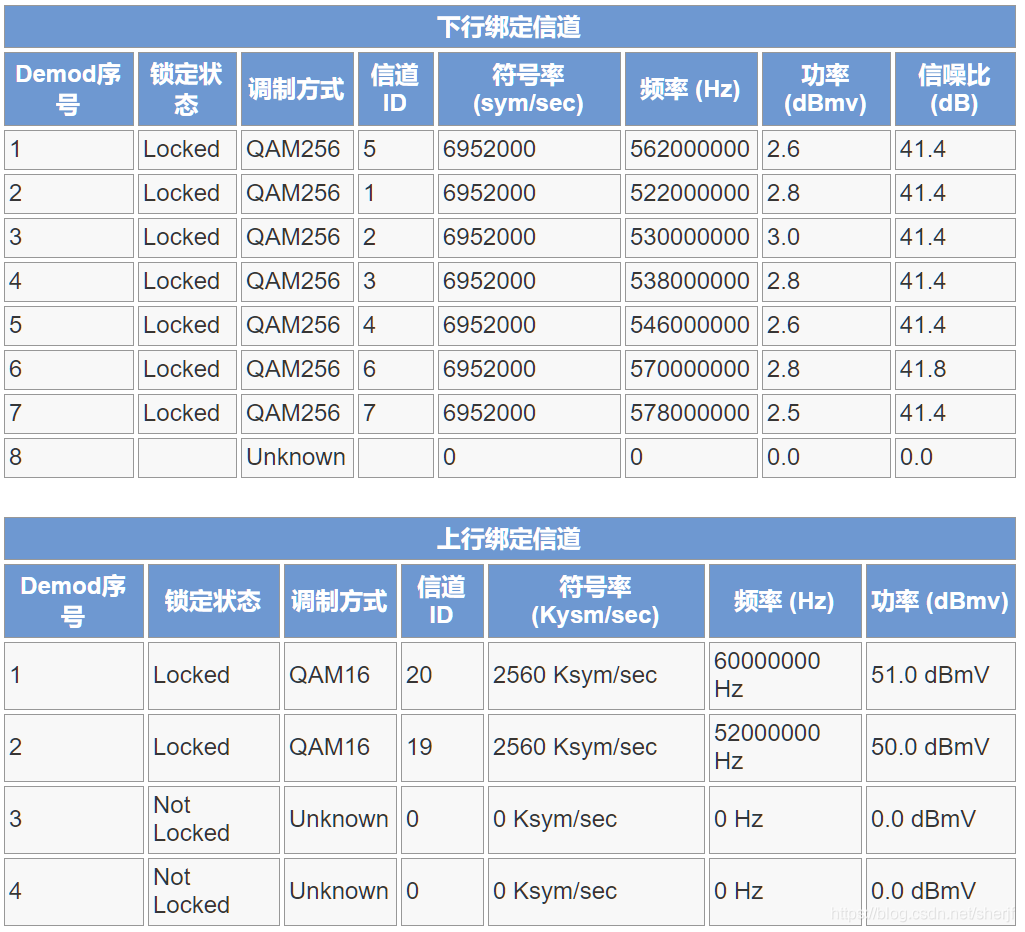Click the 上行绑定信道 table title
Viewport: 1025px width, 932px height.
click(509, 539)
